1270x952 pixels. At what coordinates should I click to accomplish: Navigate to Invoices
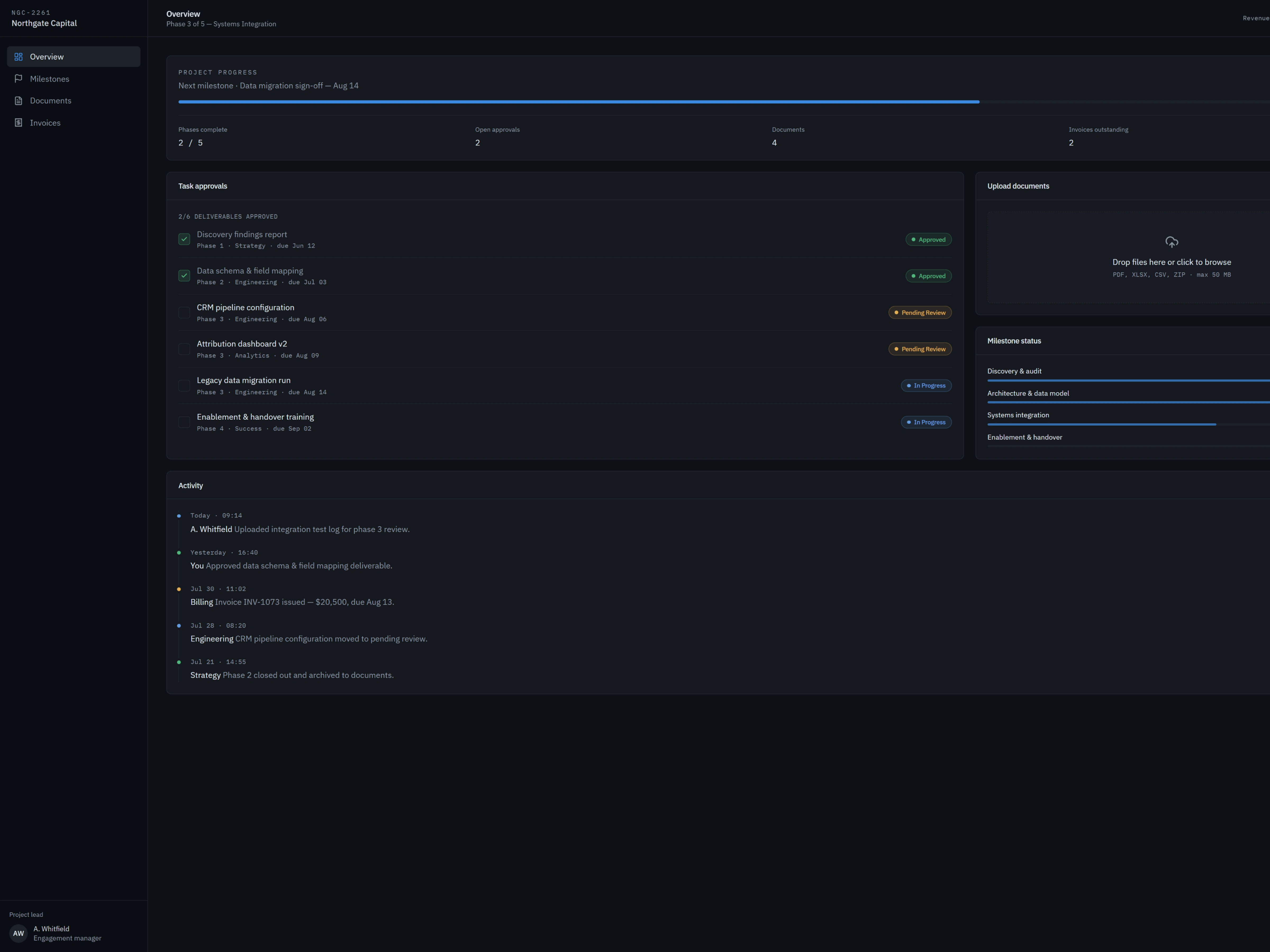tap(74, 123)
